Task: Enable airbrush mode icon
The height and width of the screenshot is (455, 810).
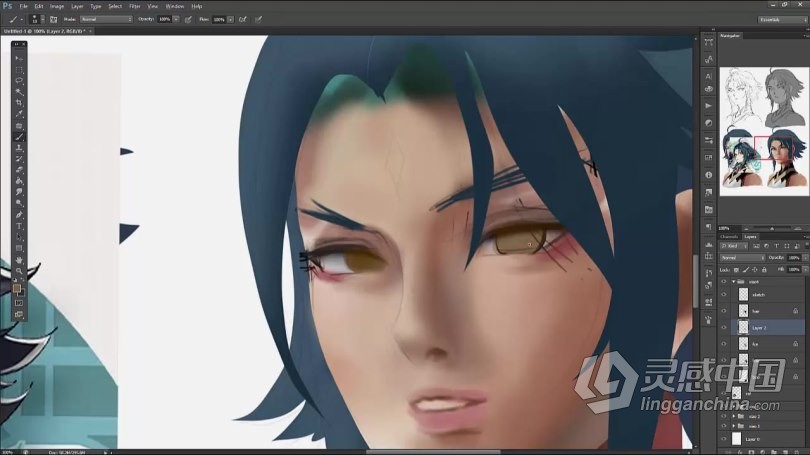Action: coord(242,20)
